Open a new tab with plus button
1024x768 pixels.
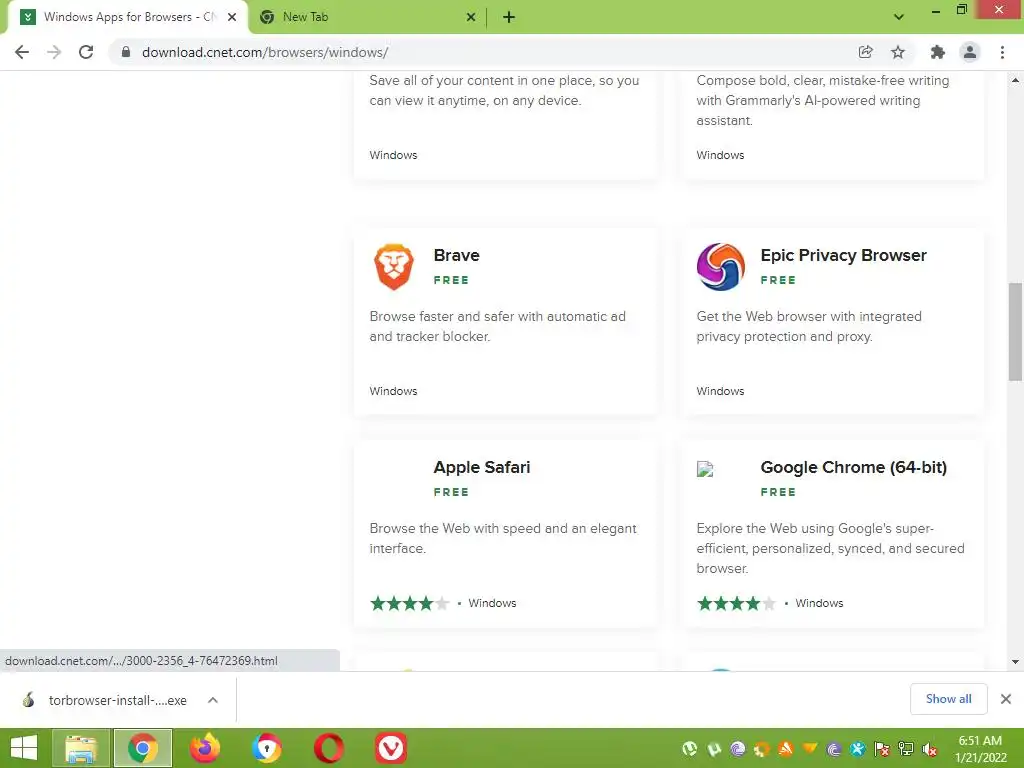click(x=509, y=18)
